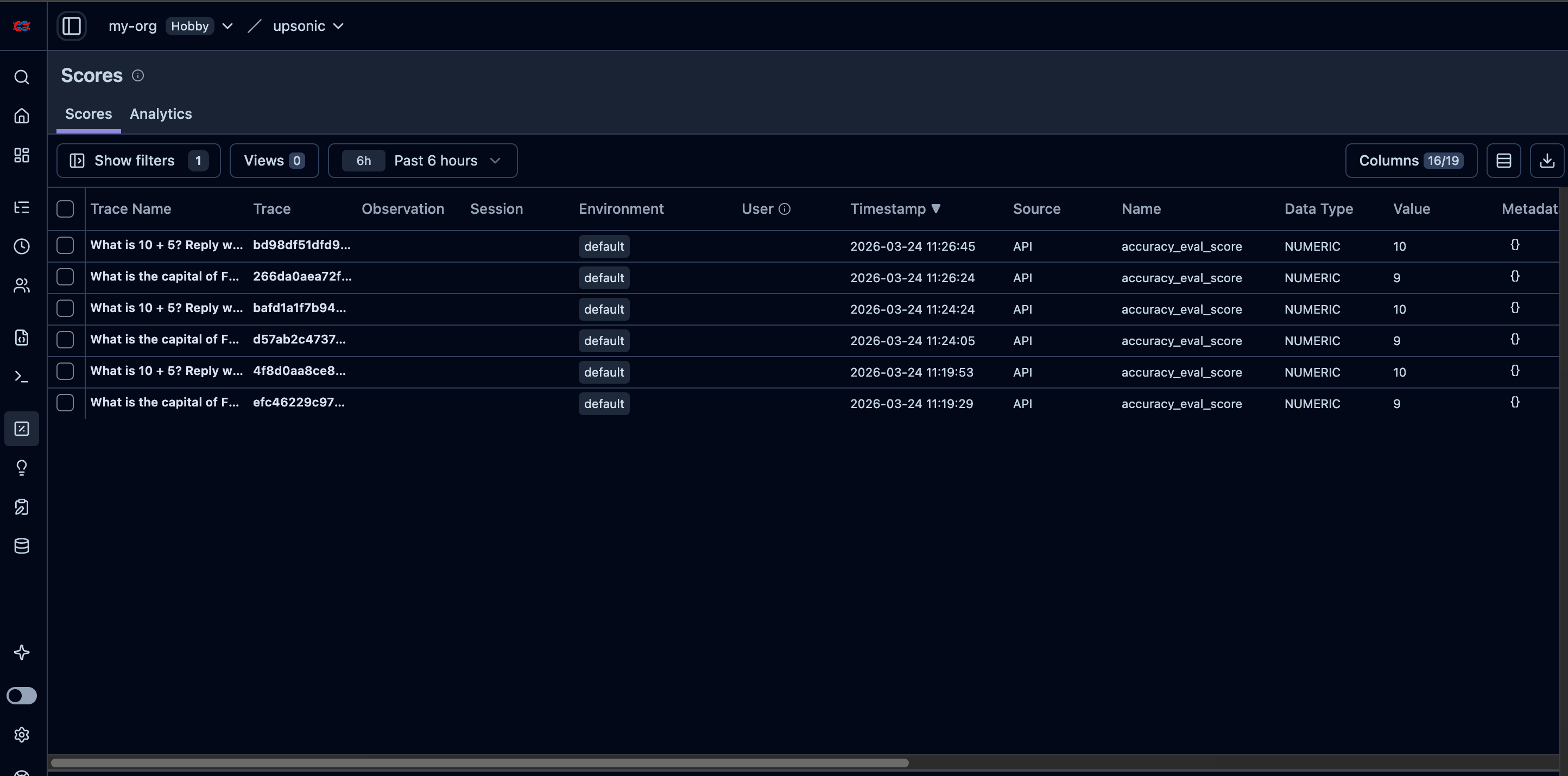Open annotation clipboard-pen icon in sidebar
This screenshot has width=1568, height=776.
point(22,507)
